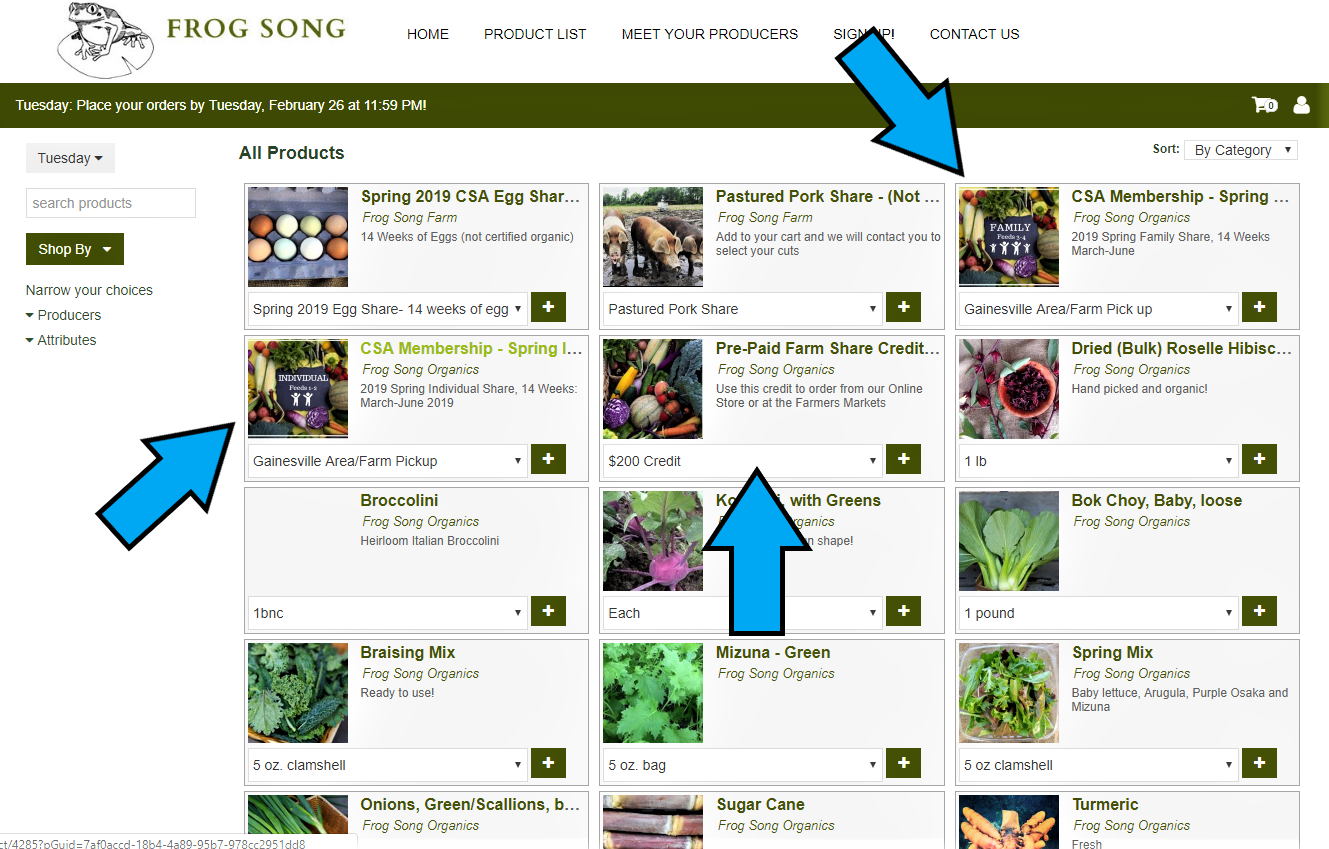Open the Shop By menu button

tap(75, 249)
